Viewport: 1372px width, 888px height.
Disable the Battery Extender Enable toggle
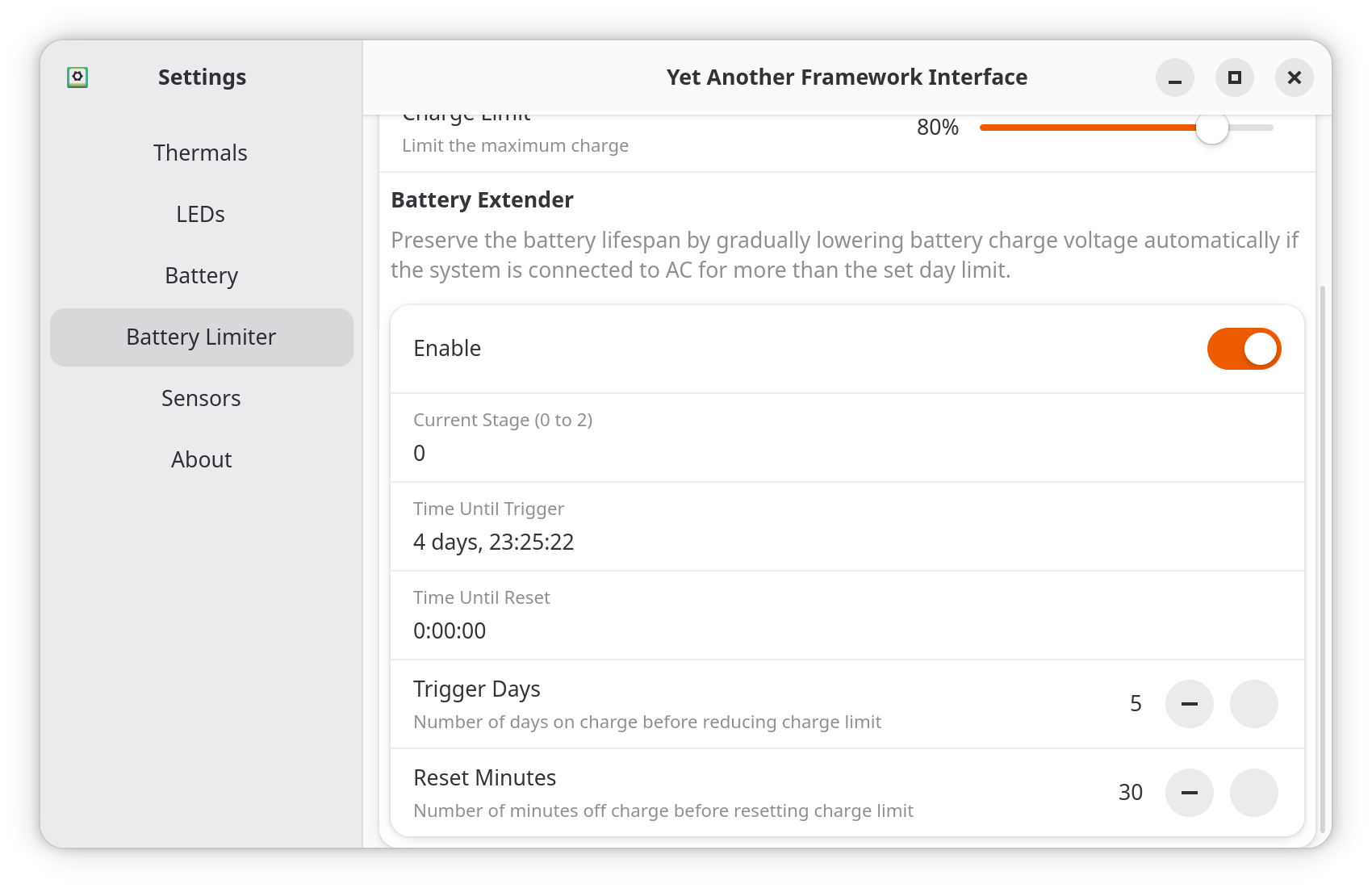[1244, 348]
